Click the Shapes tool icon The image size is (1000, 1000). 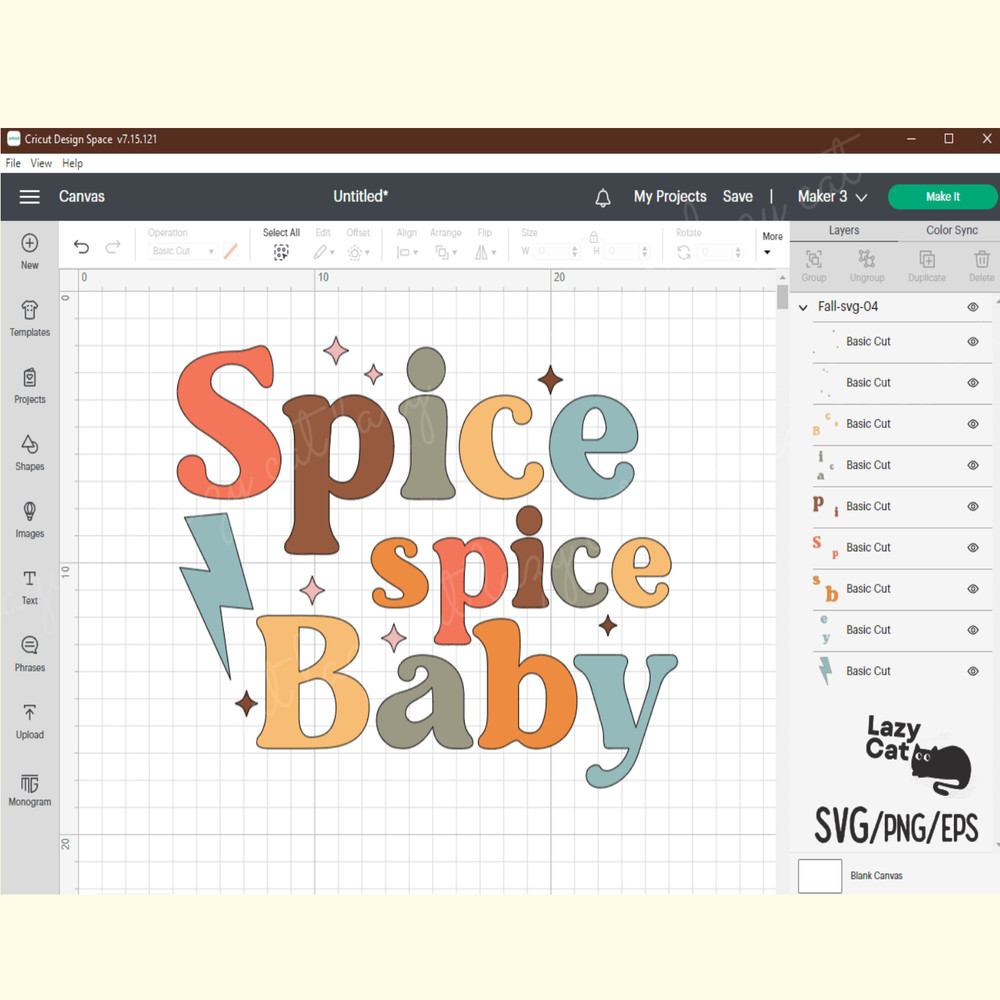(30, 452)
